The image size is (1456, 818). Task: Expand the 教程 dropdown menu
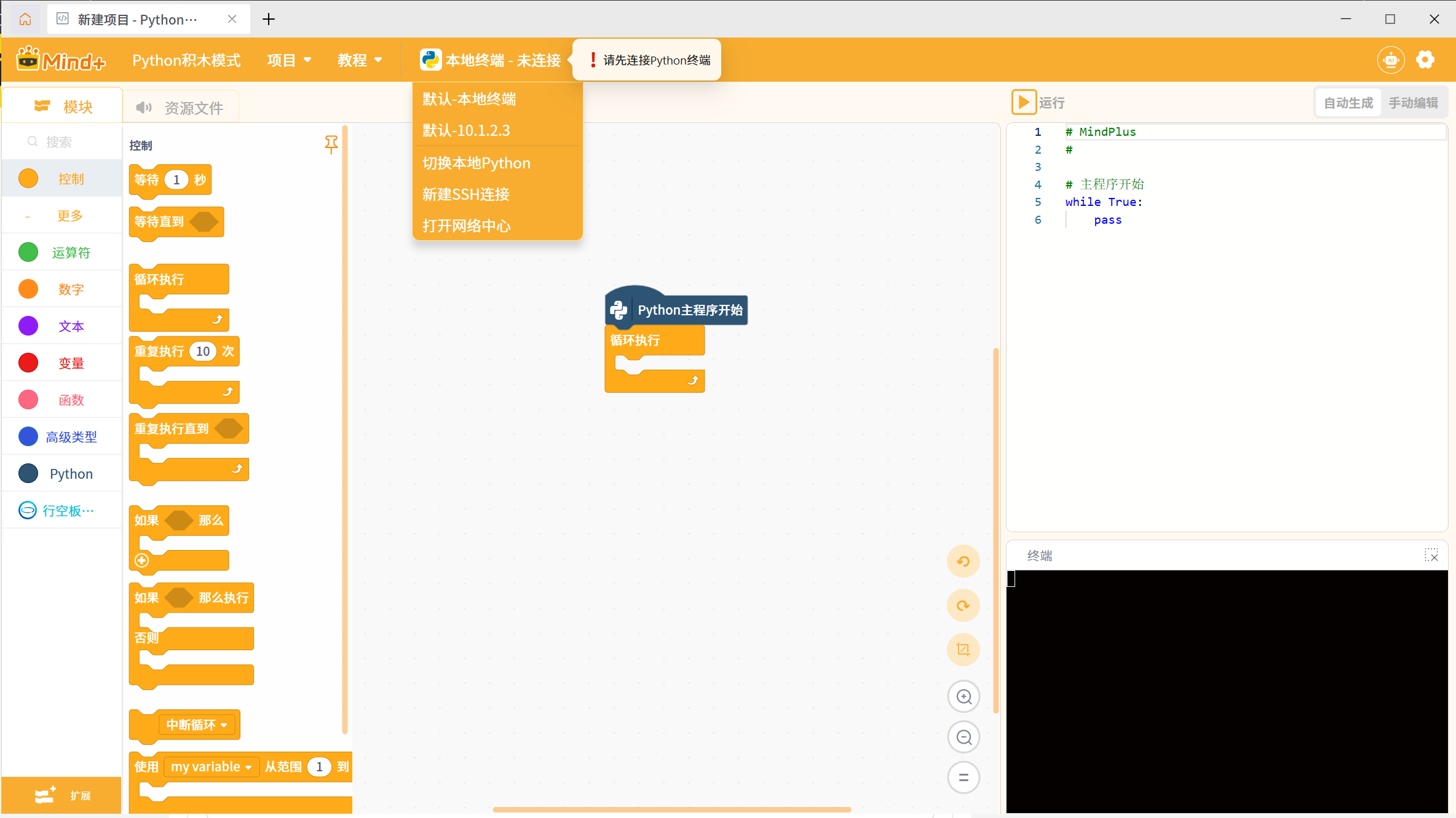click(360, 60)
